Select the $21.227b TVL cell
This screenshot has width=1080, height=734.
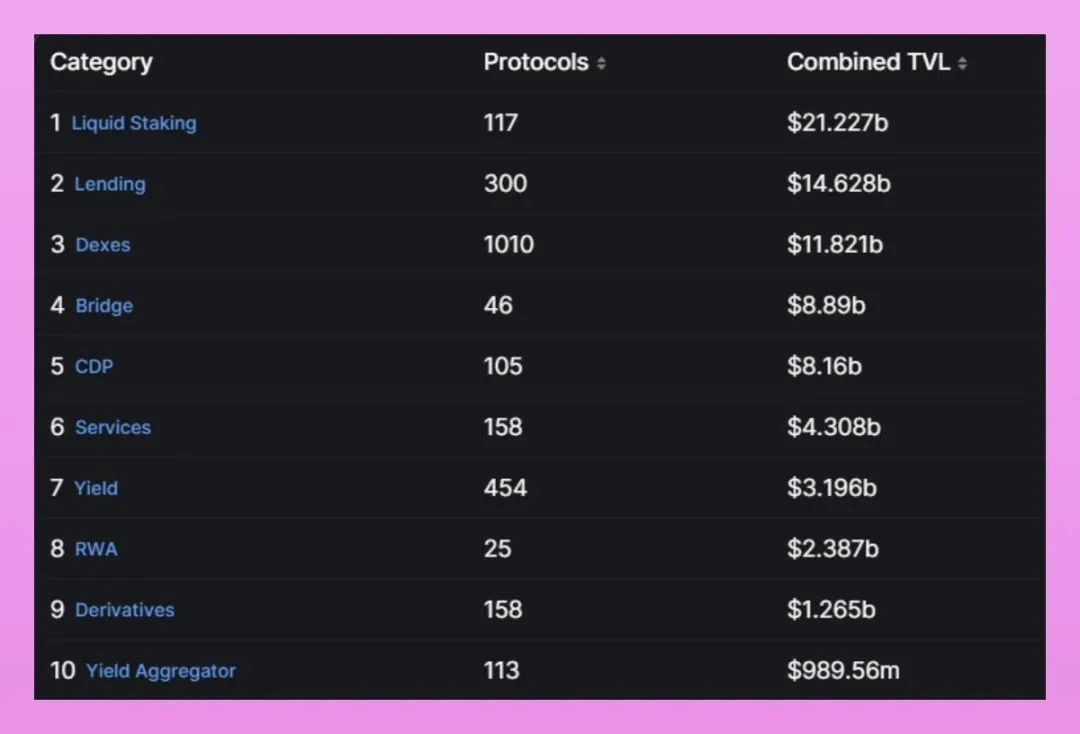point(837,123)
